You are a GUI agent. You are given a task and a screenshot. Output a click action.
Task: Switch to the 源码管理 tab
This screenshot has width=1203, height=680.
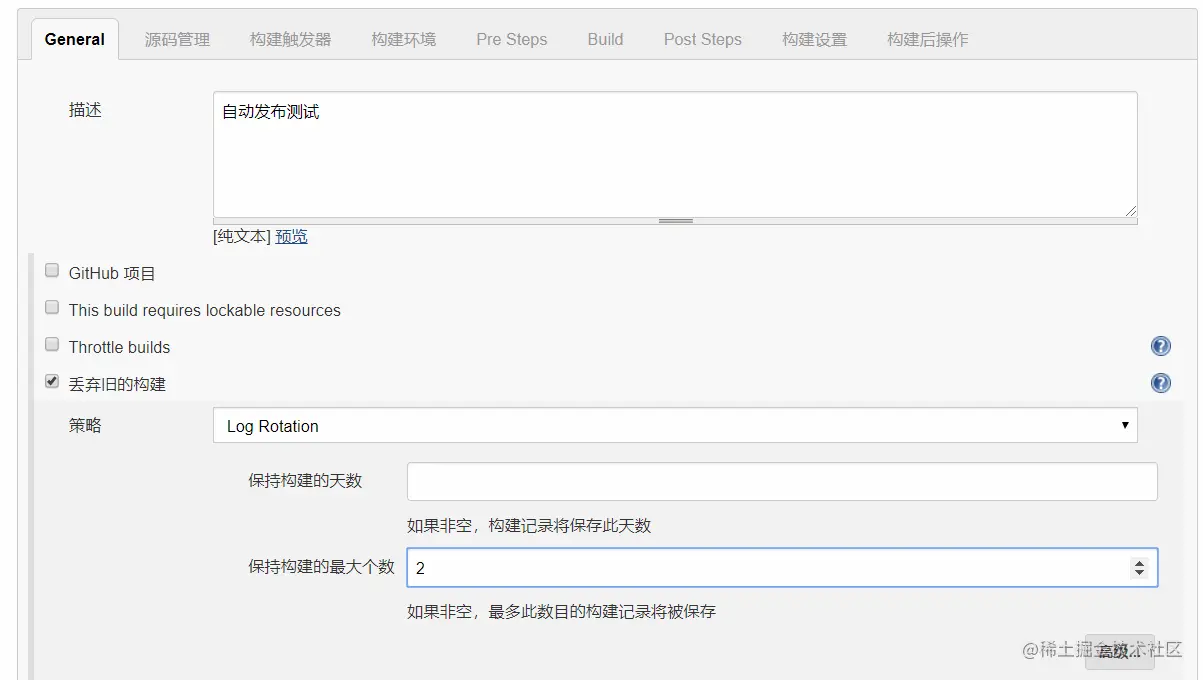click(177, 40)
